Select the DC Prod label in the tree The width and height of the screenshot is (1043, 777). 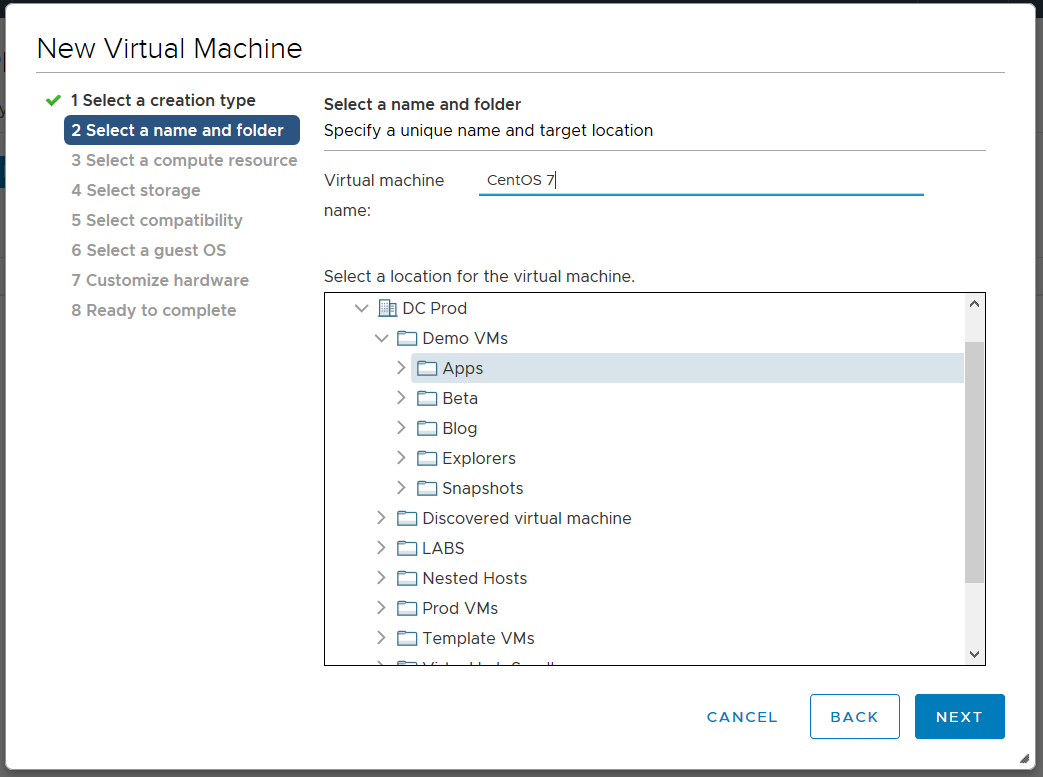pyautogui.click(x=434, y=308)
